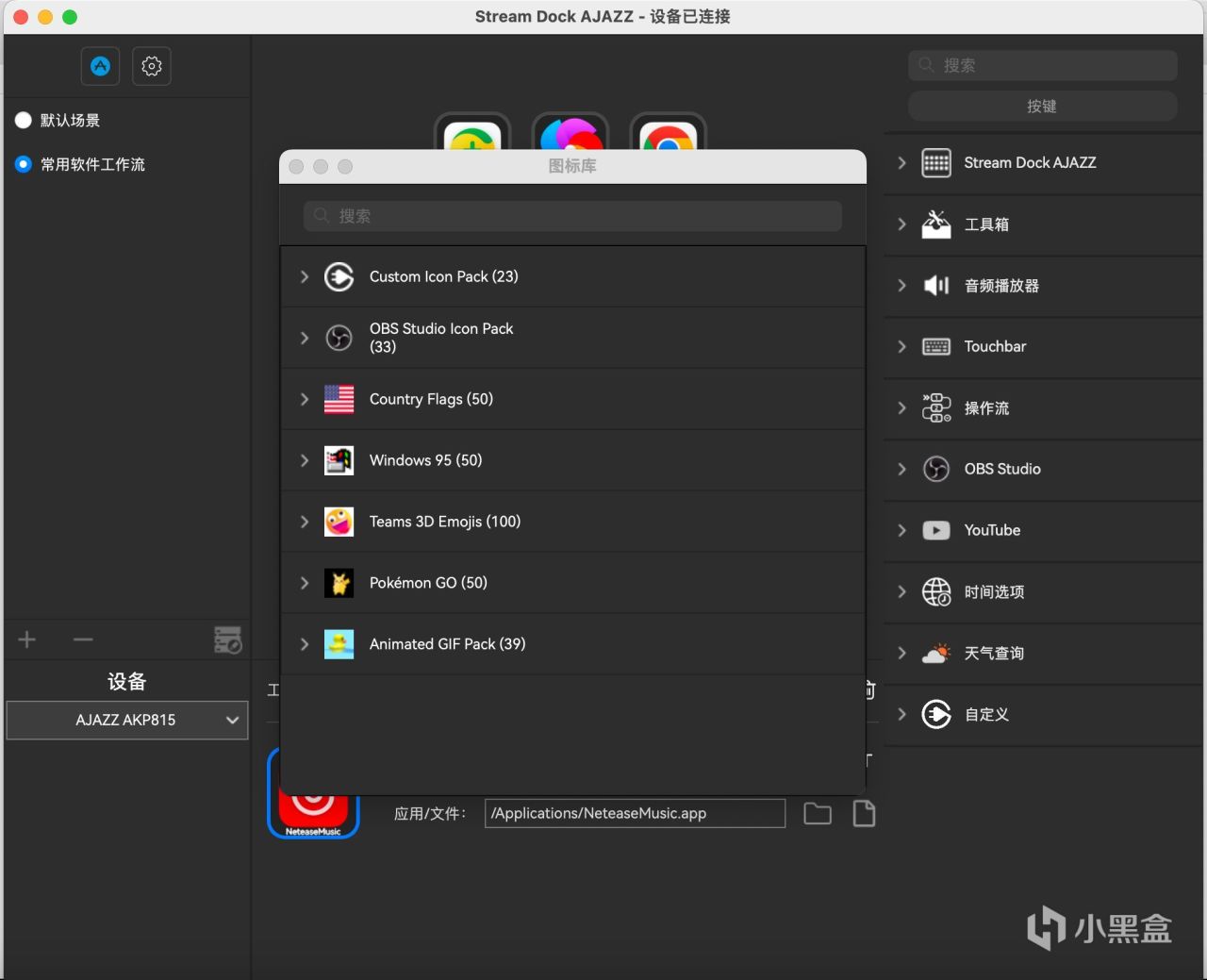Select the Teams 3D Emojis (100) label
The image size is (1207, 980).
point(445,522)
